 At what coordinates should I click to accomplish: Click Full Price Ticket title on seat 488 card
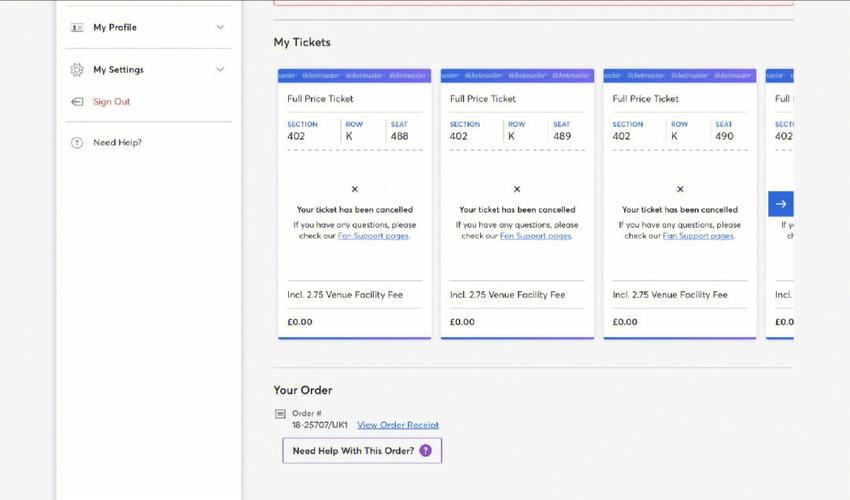(x=320, y=99)
